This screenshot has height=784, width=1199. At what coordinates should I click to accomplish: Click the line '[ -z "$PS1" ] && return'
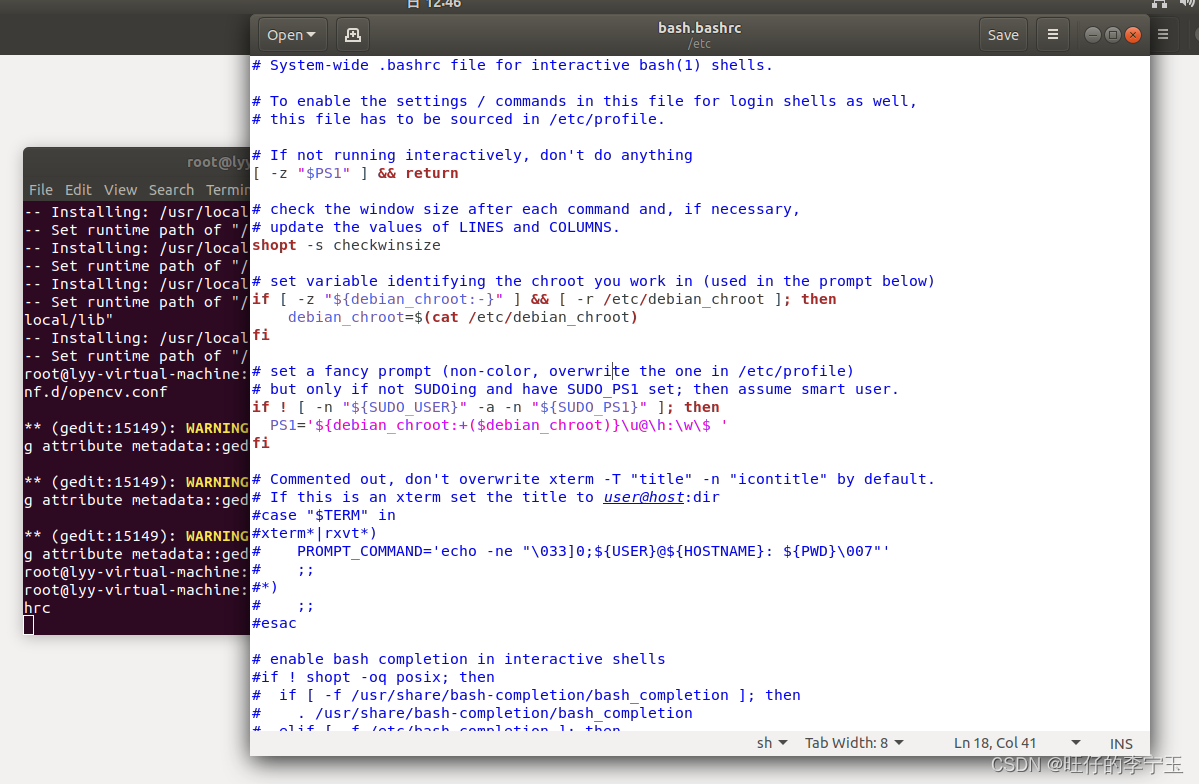point(356,174)
